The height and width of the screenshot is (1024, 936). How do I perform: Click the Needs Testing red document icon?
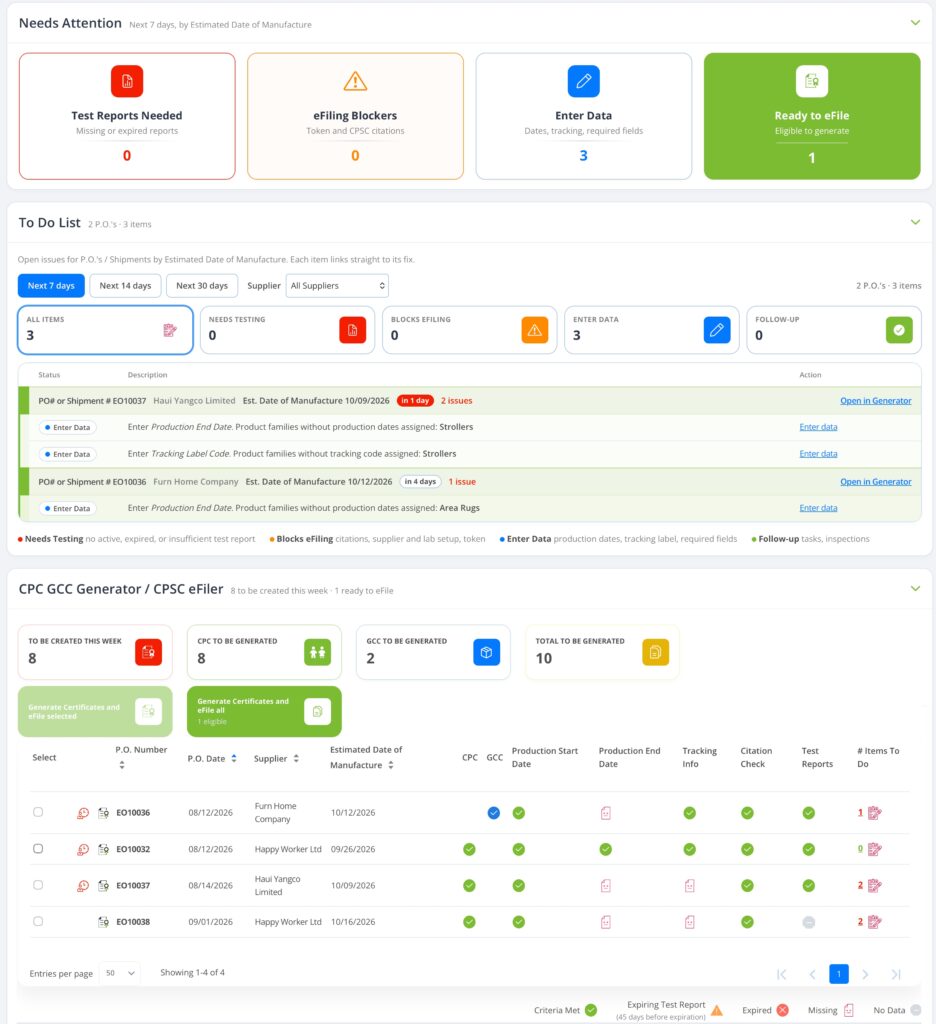click(353, 330)
